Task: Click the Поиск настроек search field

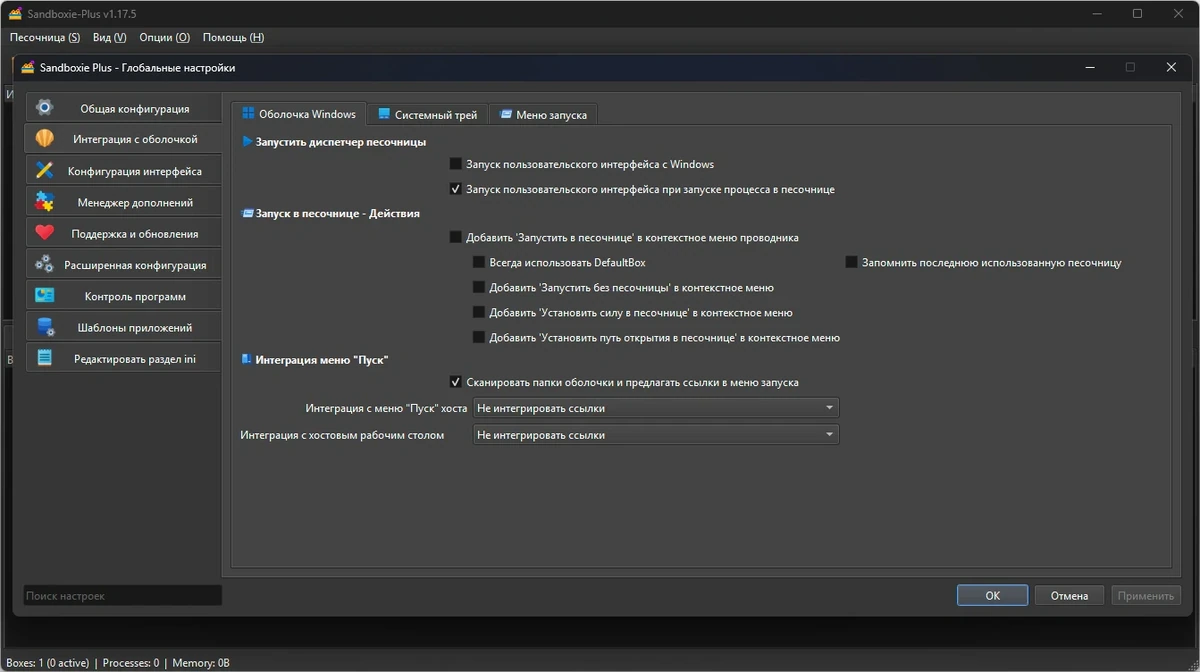Action: pyautogui.click(x=123, y=595)
